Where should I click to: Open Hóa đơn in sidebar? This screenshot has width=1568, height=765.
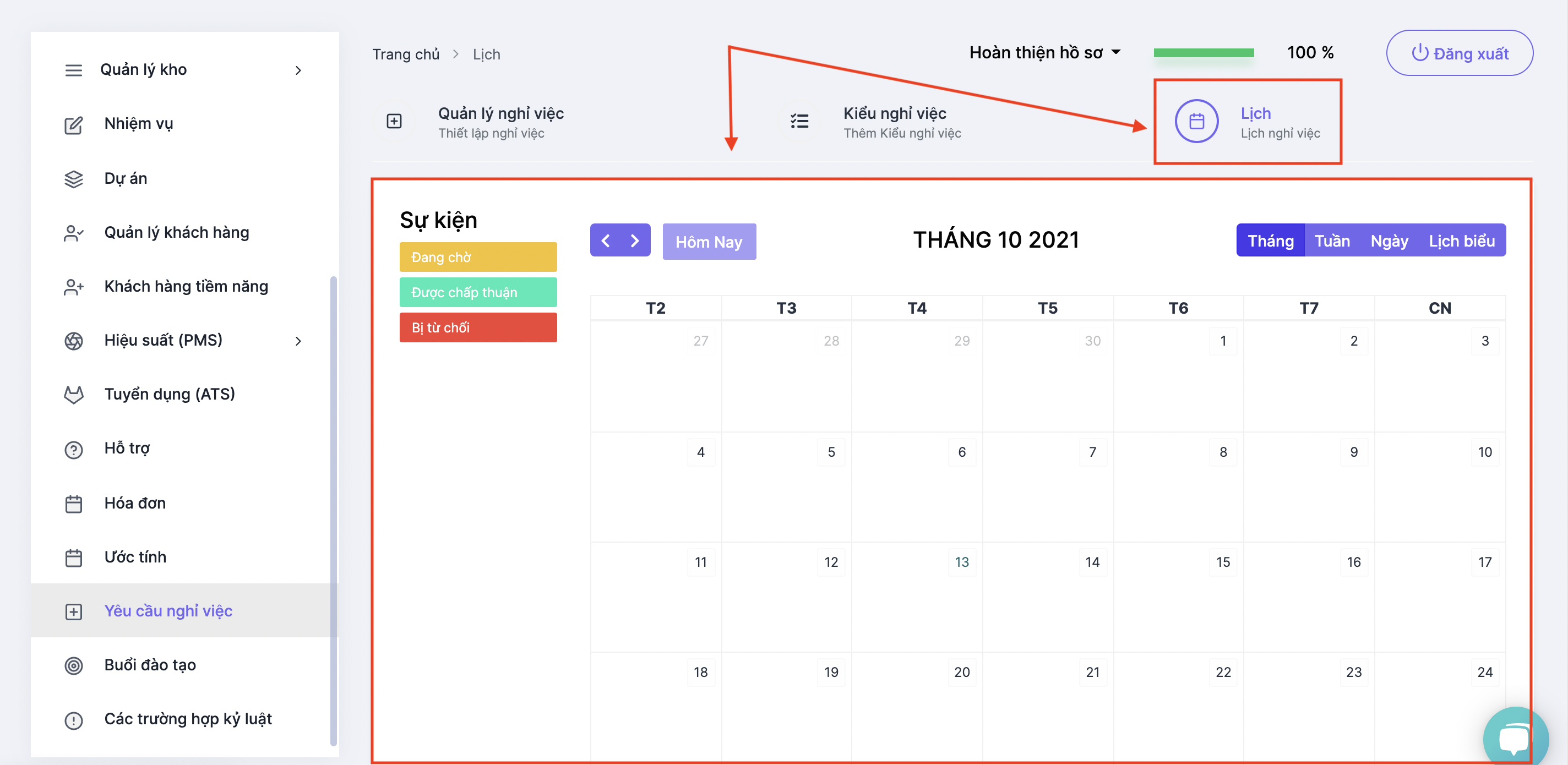[x=185, y=502]
